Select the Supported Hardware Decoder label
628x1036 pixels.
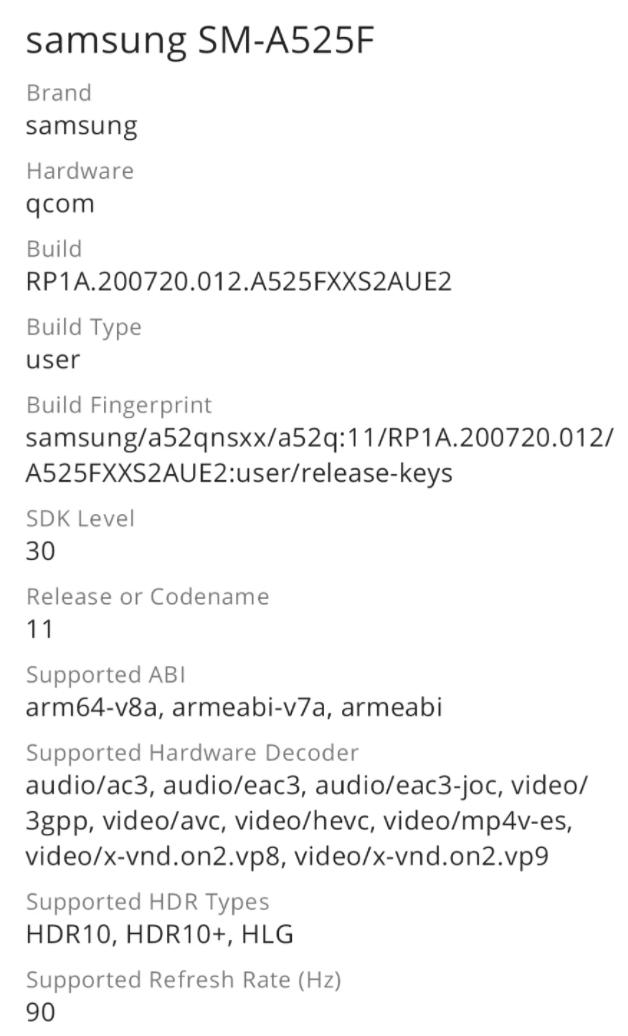coord(191,752)
